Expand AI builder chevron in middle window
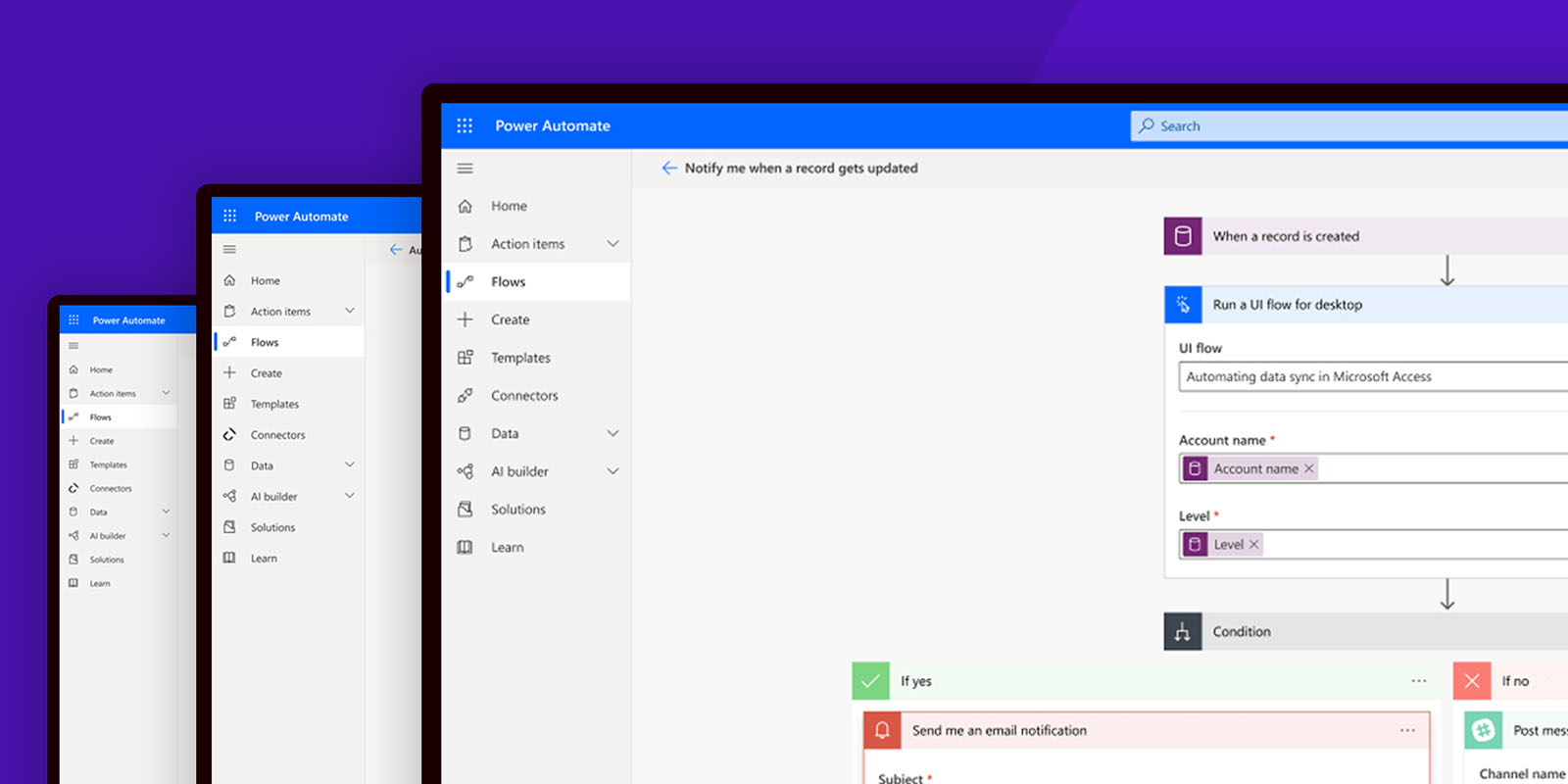Image resolution: width=1568 pixels, height=784 pixels. coord(350,496)
